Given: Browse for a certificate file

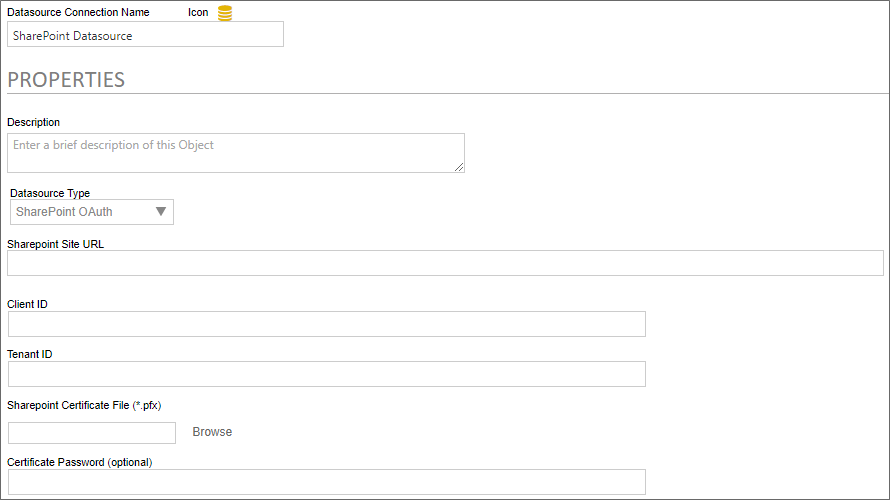Looking at the screenshot, I should [x=212, y=432].
